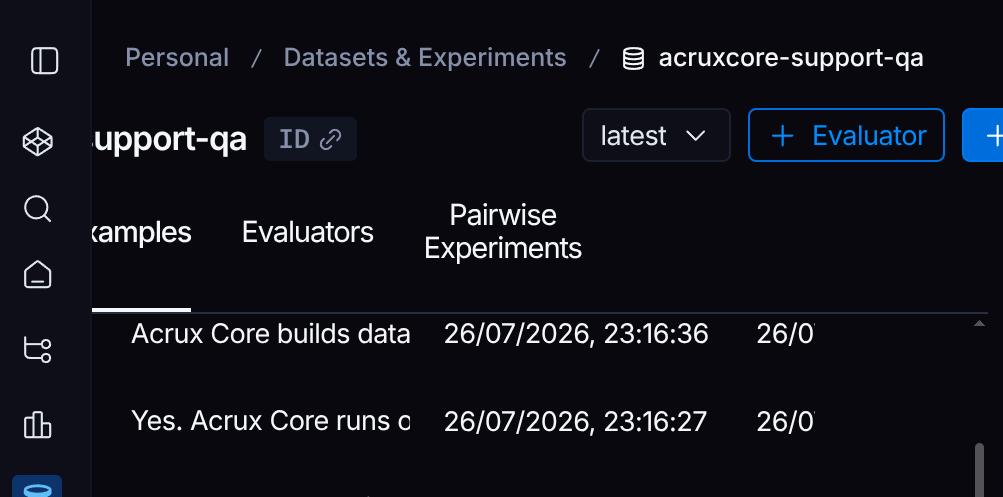Open the search magnifier icon in sidebar
Screen dimensions: 1003x497
(37, 209)
